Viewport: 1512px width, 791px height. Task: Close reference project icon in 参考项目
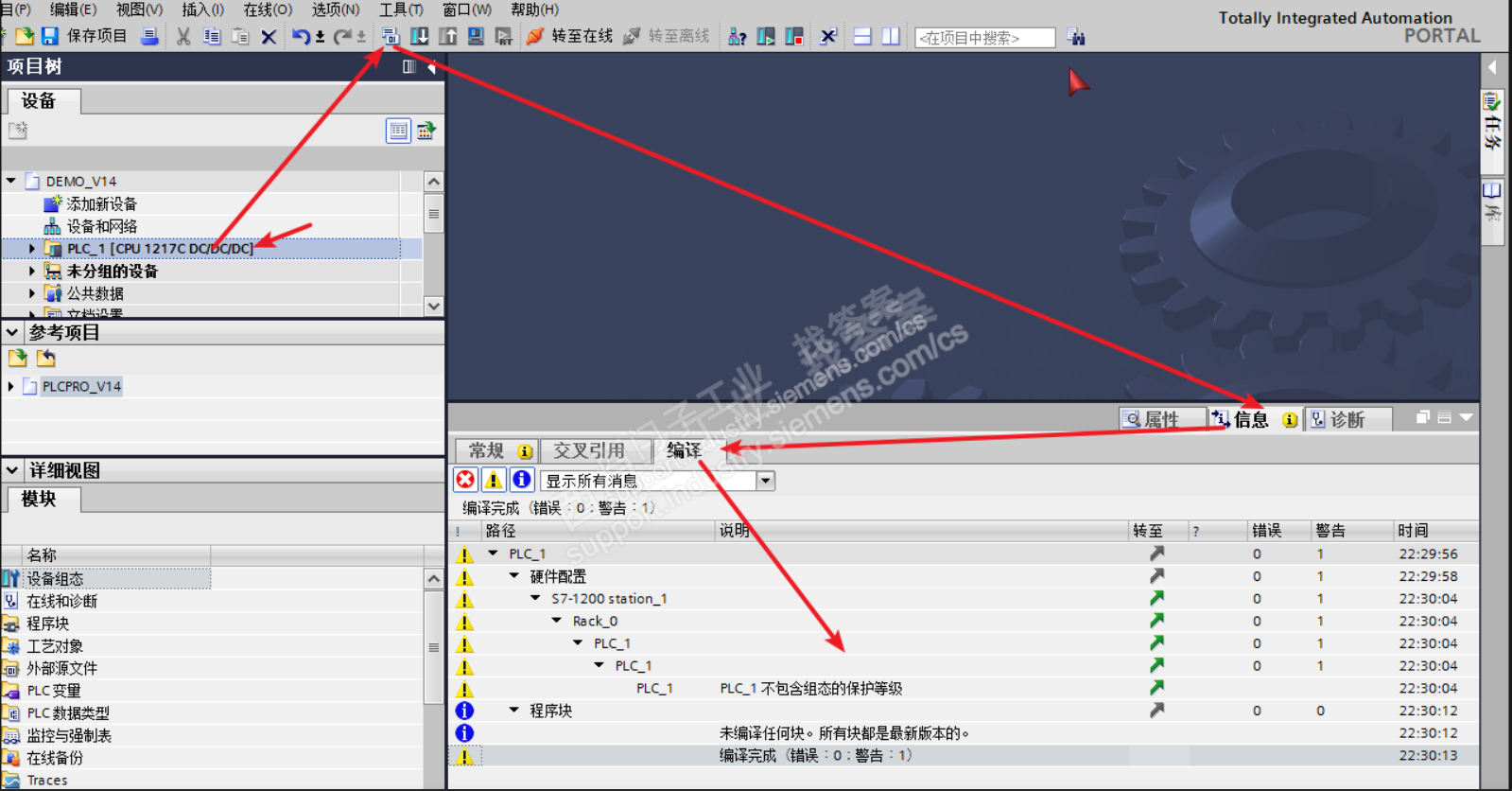click(45, 358)
